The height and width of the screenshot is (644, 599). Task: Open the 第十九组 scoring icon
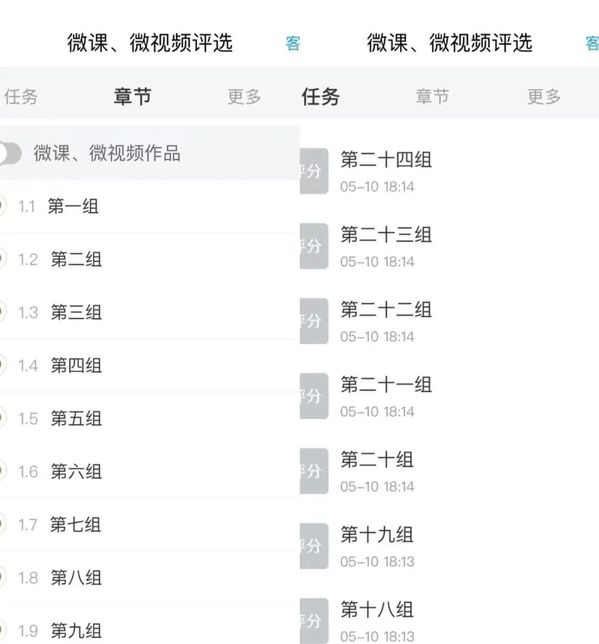click(314, 546)
